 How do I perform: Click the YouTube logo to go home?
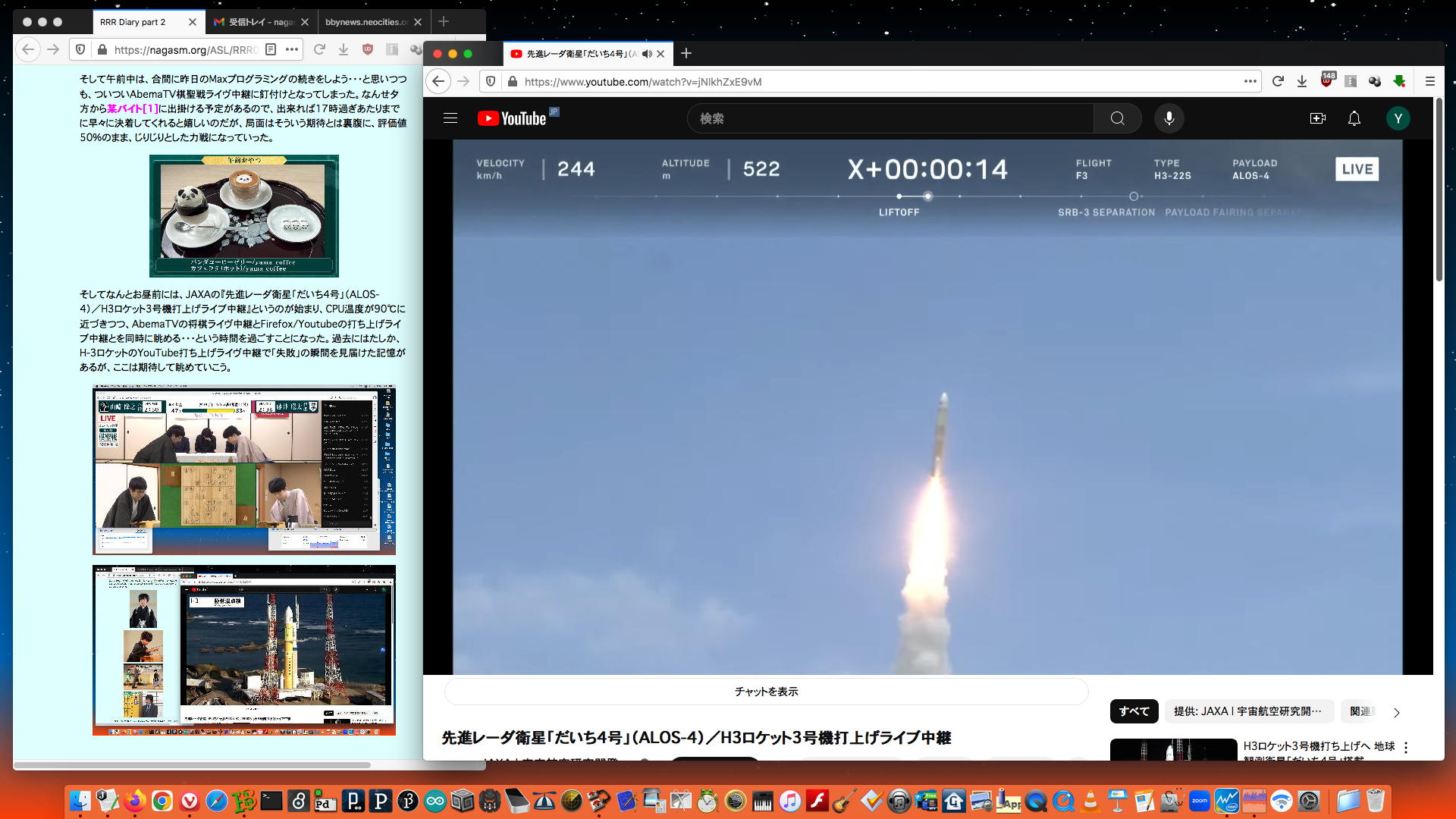pos(513,118)
